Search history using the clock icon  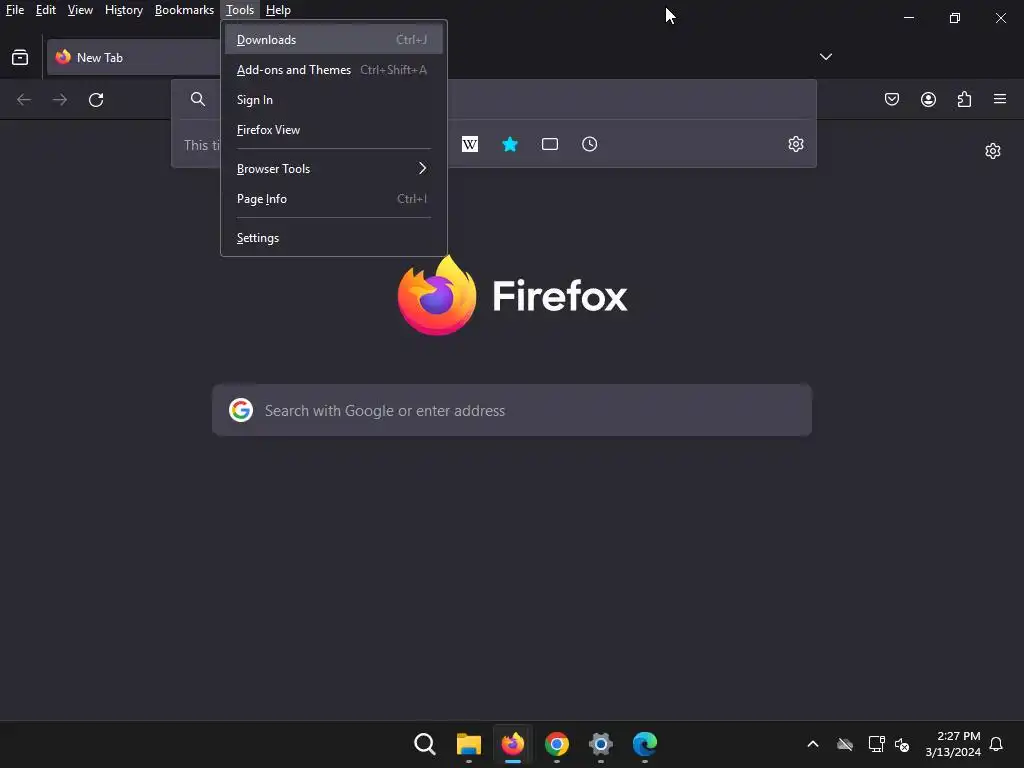(x=590, y=144)
